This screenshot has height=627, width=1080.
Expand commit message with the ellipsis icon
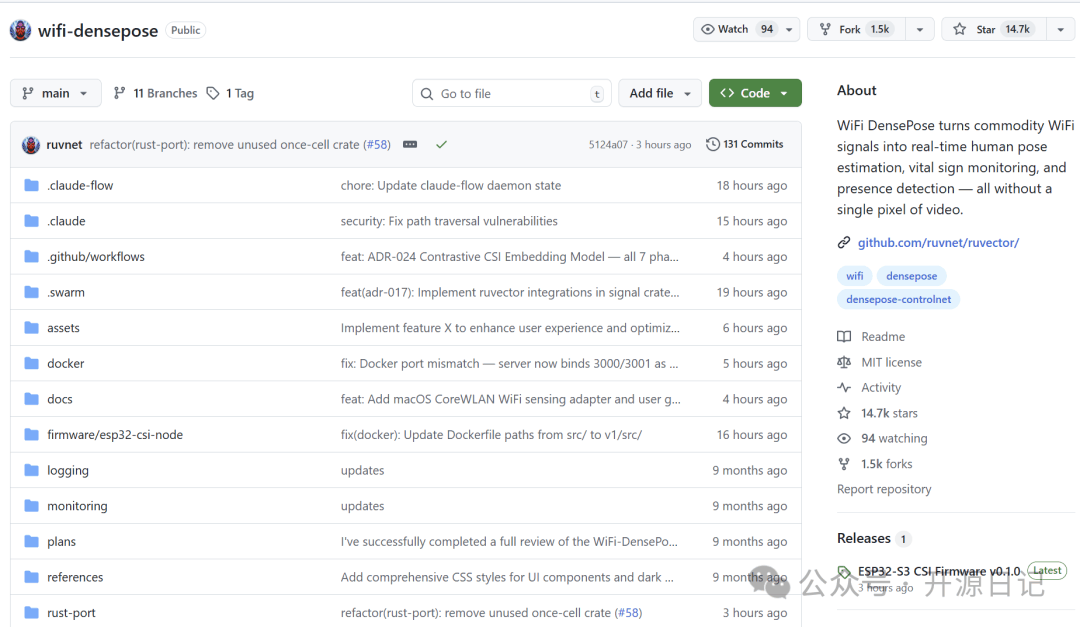pyautogui.click(x=410, y=145)
